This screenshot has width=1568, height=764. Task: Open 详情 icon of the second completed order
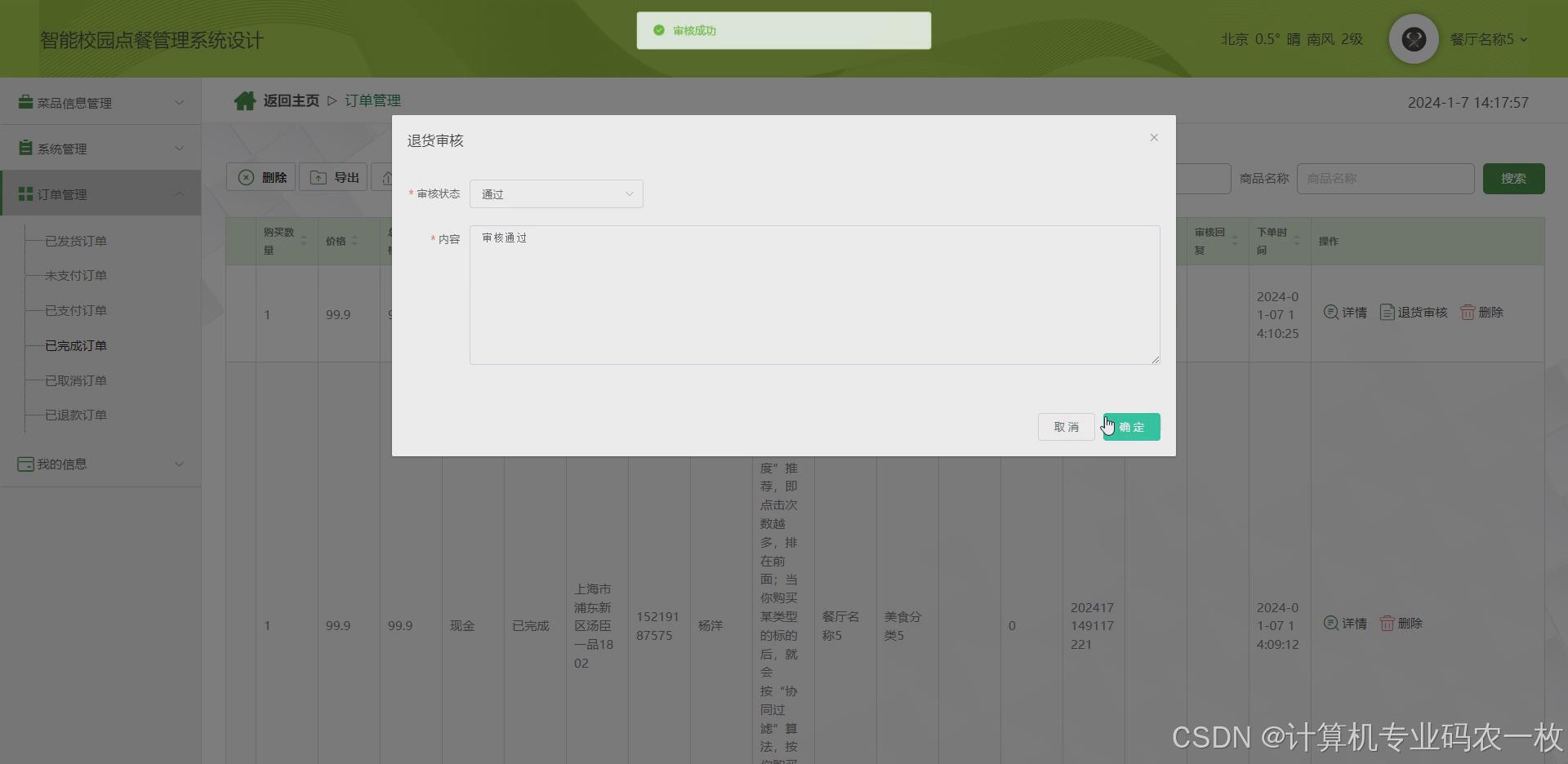tap(1331, 623)
